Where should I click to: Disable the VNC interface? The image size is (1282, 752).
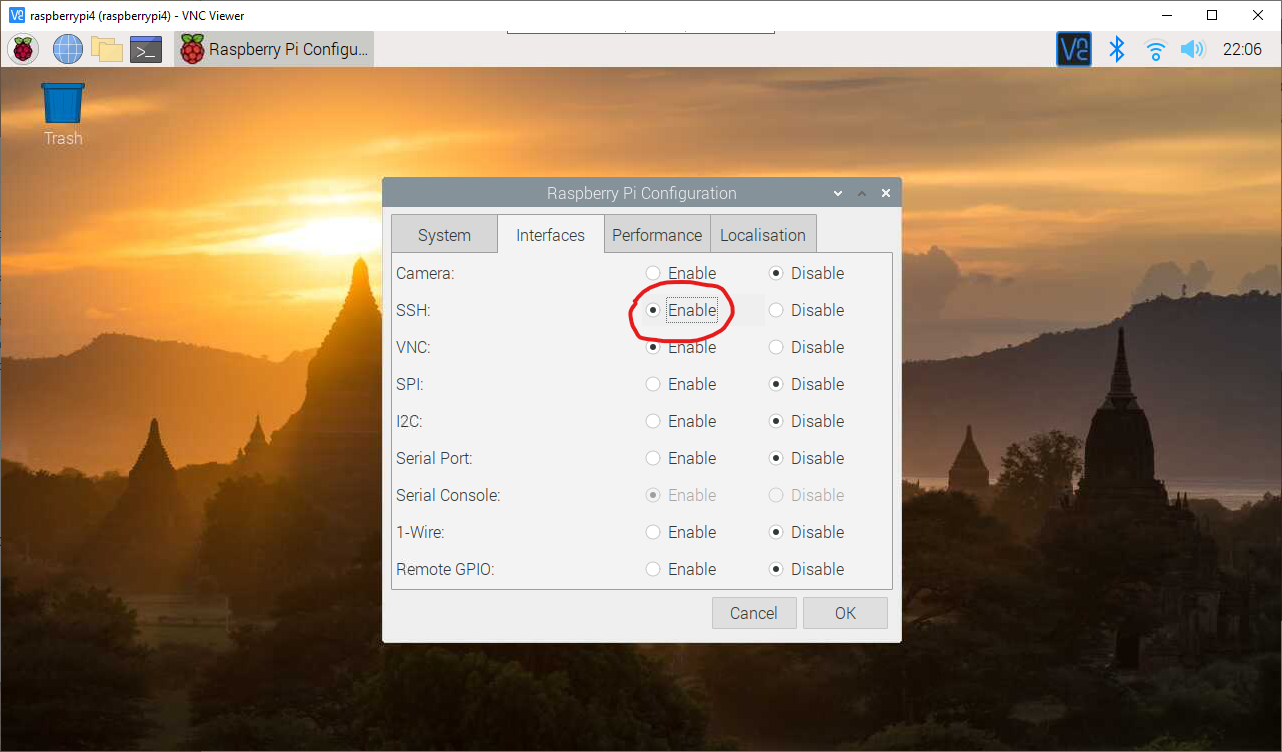776,347
